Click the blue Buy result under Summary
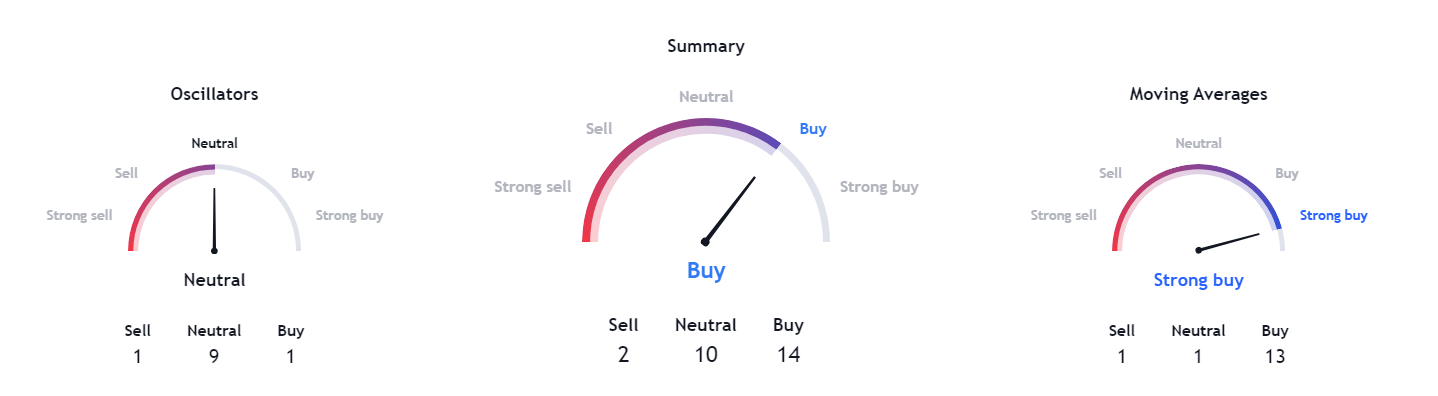Image resolution: width=1438 pixels, height=396 pixels. pyautogui.click(x=706, y=271)
